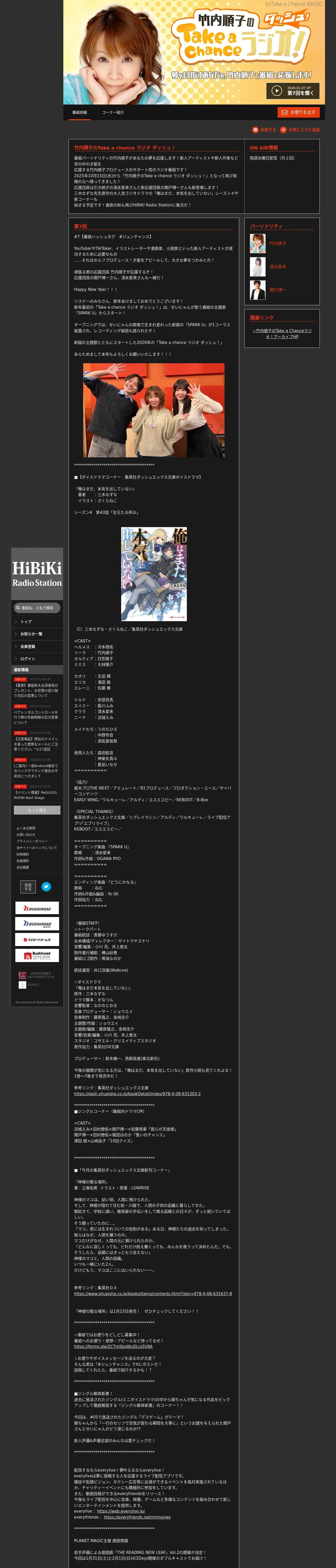Open the Bushiroad Online Store banner
The height and width of the screenshot is (1568, 336).
tap(37, 955)
